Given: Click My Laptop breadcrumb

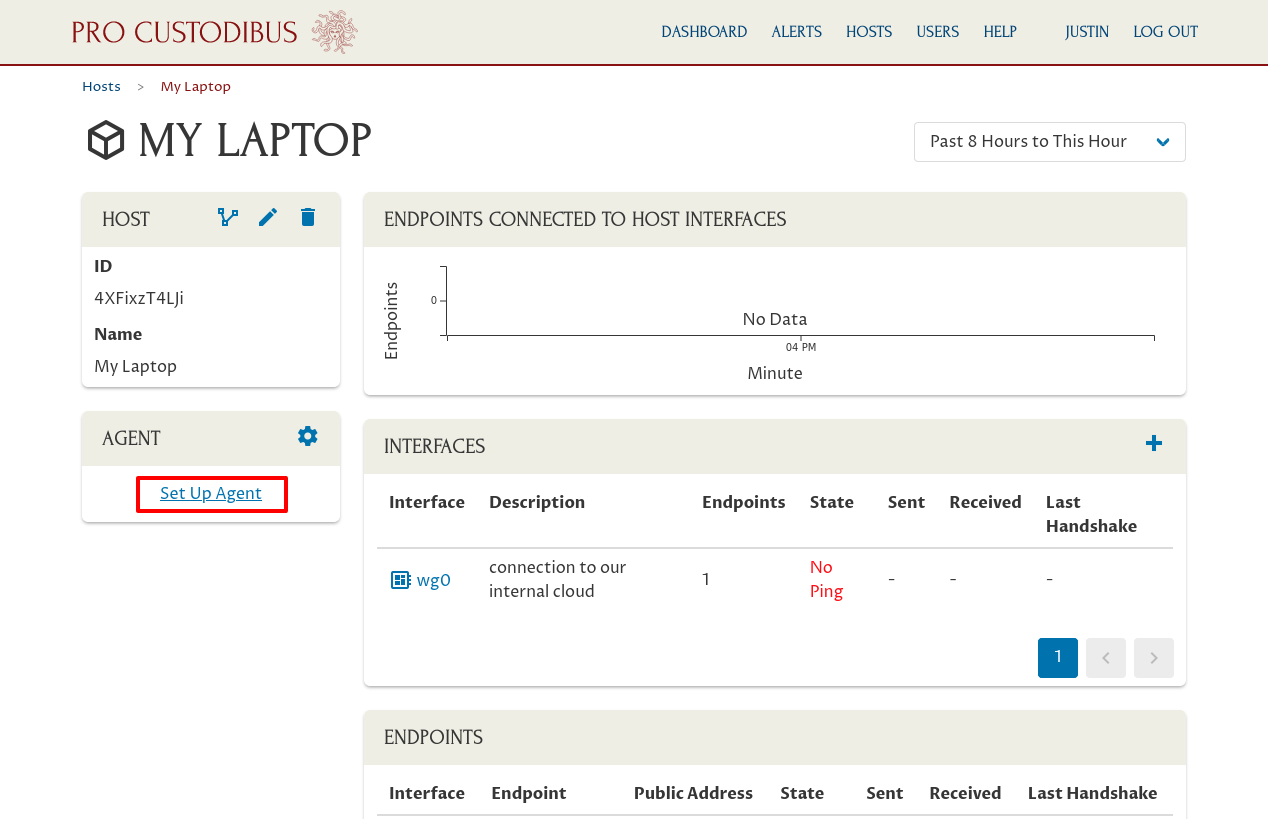Looking at the screenshot, I should click(196, 87).
